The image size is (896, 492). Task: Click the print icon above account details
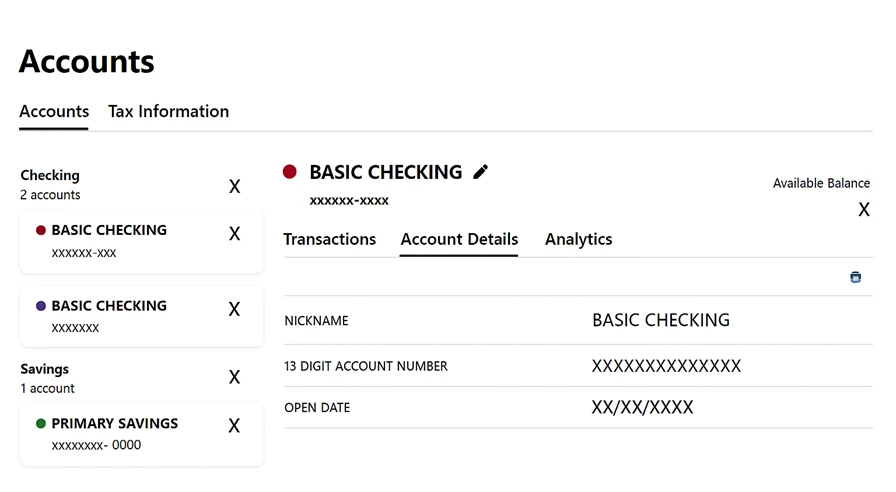point(855,277)
